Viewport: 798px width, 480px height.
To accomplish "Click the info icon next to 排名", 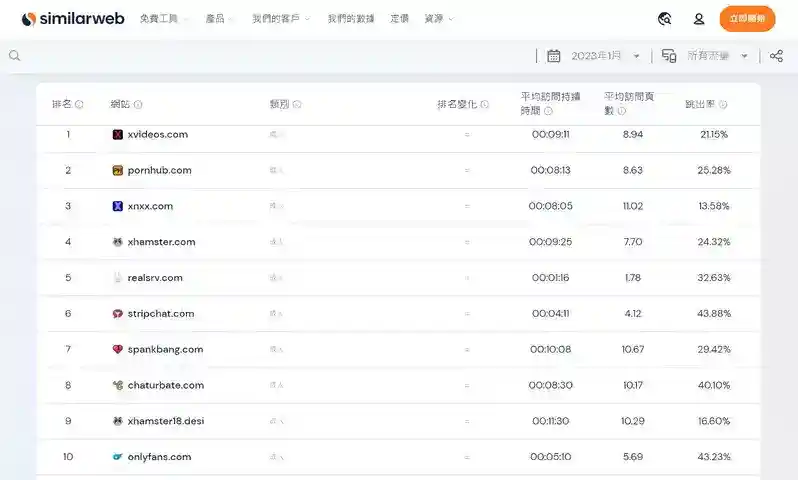I will coord(79,104).
